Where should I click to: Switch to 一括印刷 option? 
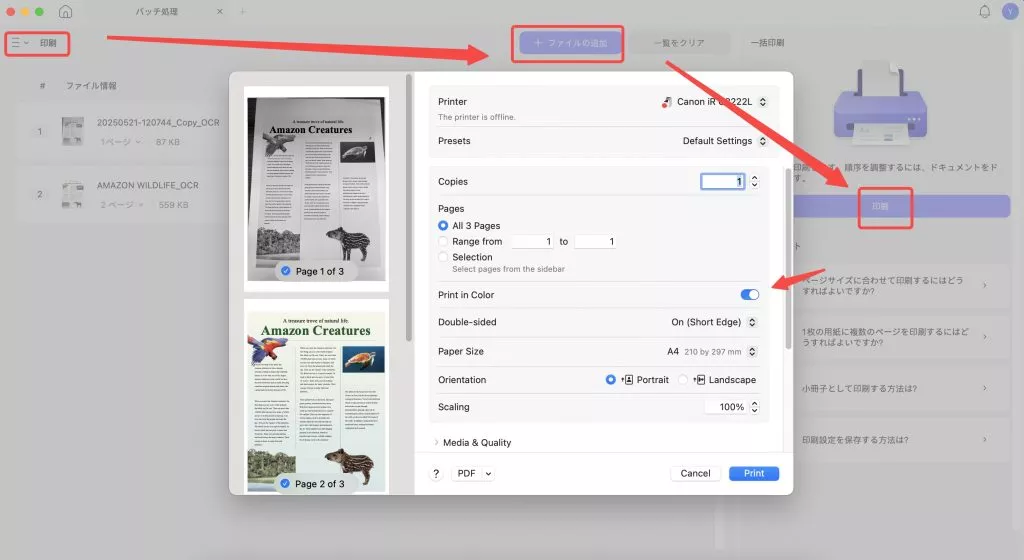[767, 43]
